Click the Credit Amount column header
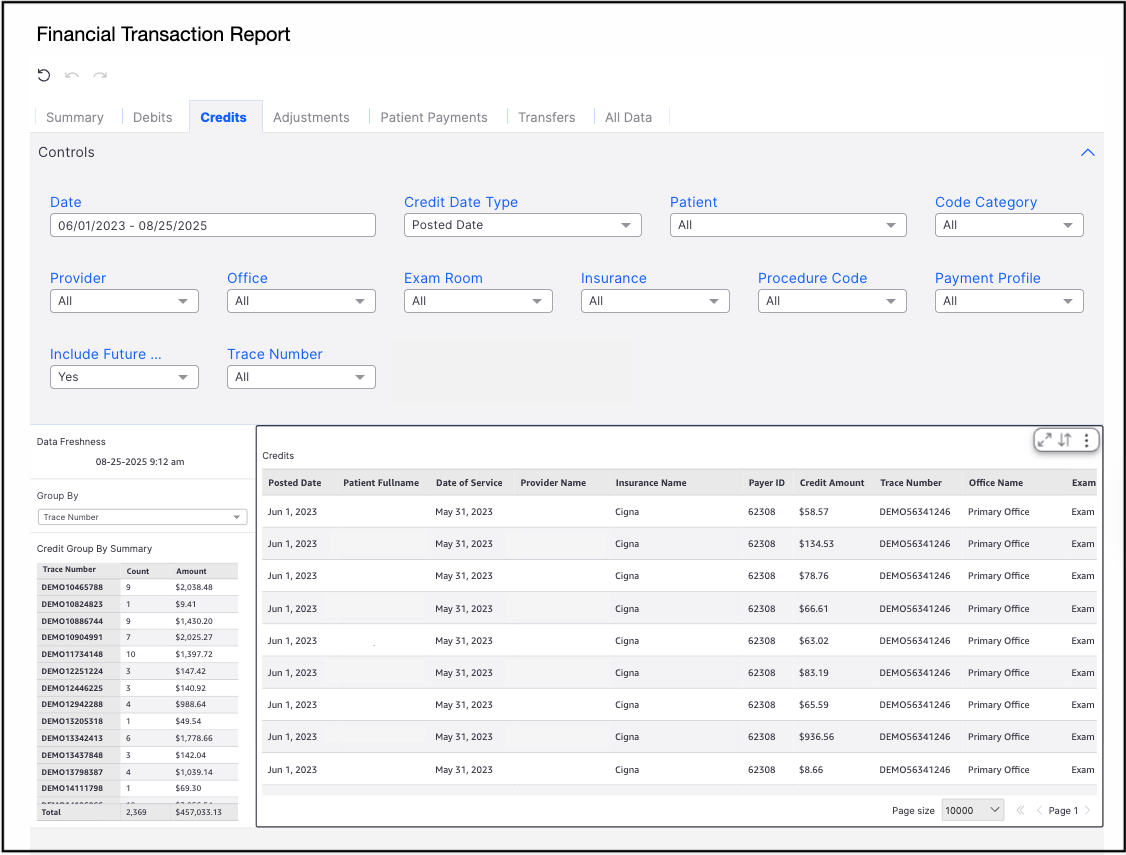The image size is (1126, 855). click(832, 483)
